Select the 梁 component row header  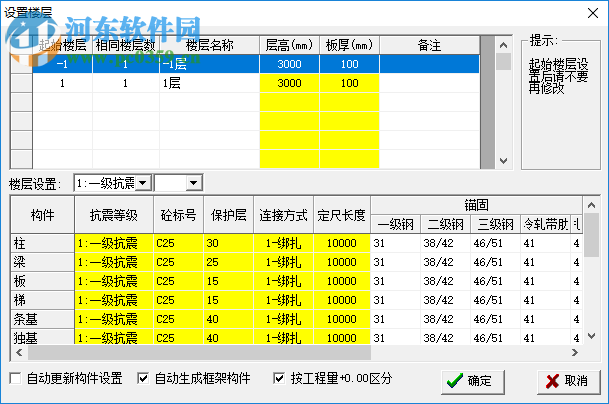coord(42,262)
